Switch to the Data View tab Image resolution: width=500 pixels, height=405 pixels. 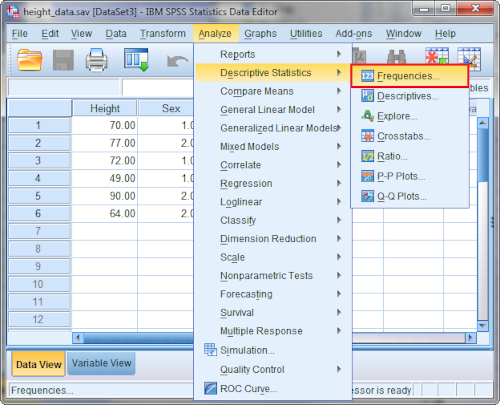39,364
